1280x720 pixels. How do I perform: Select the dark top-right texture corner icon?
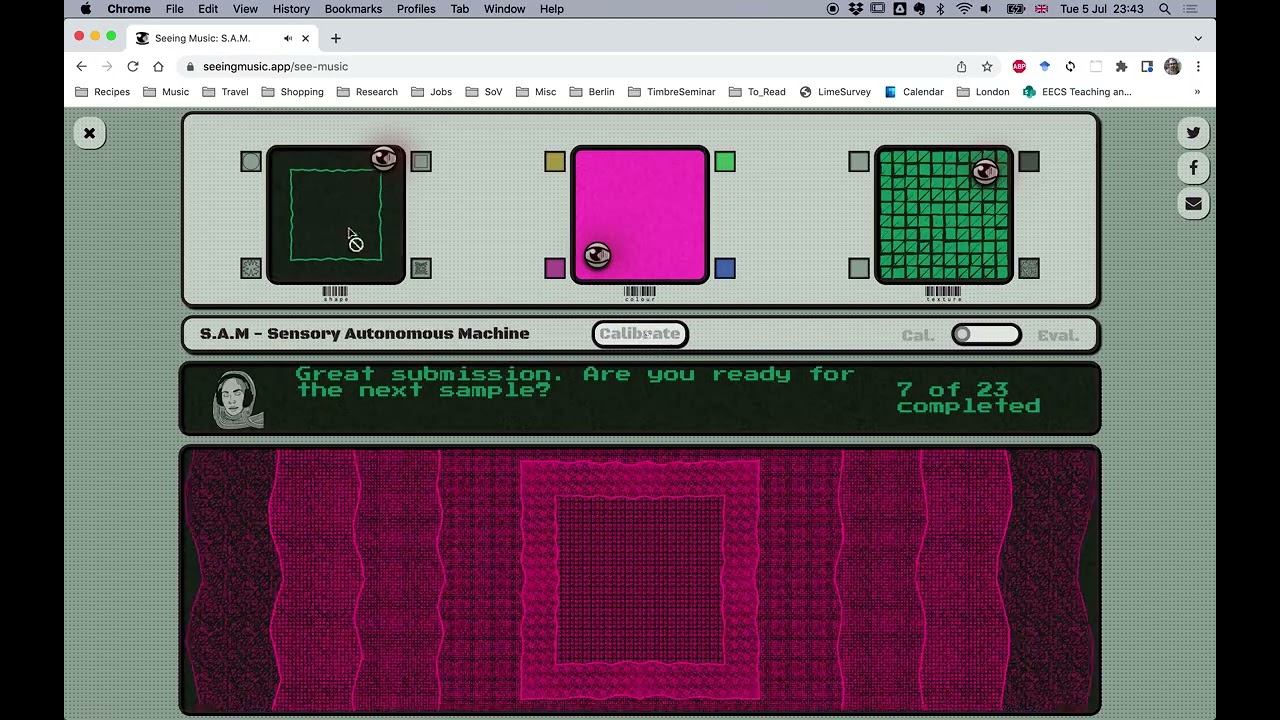[1029, 161]
